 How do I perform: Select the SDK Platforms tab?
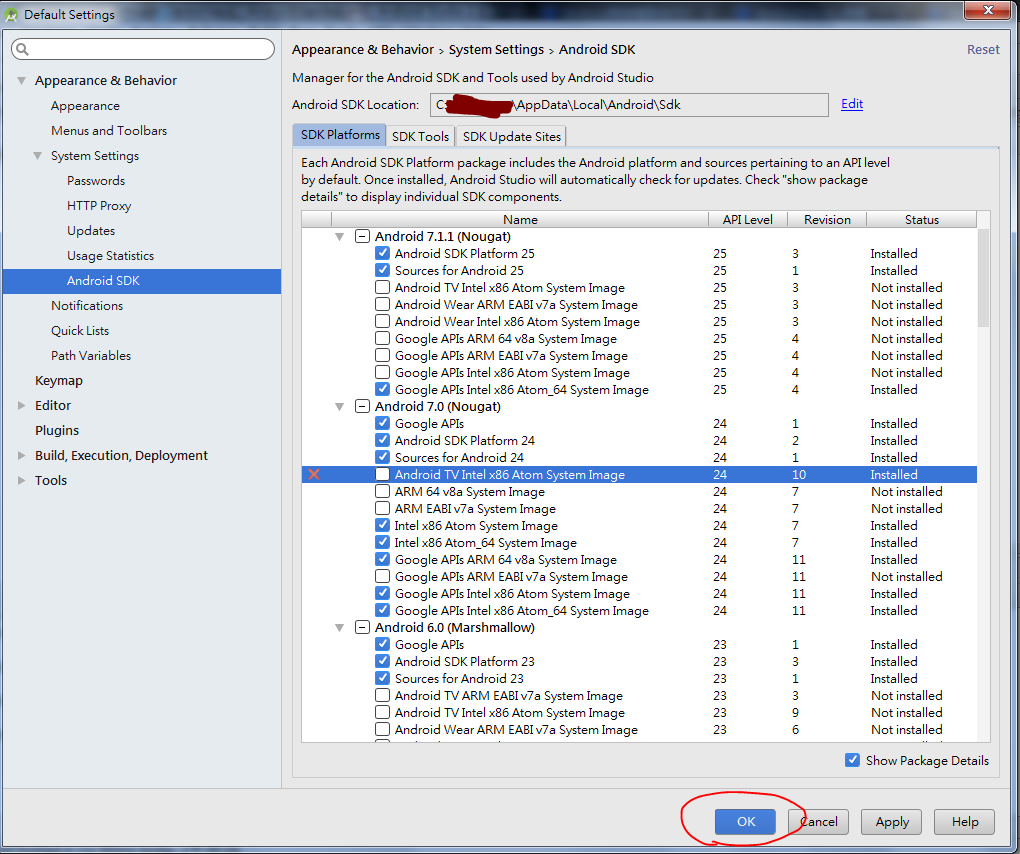(340, 135)
